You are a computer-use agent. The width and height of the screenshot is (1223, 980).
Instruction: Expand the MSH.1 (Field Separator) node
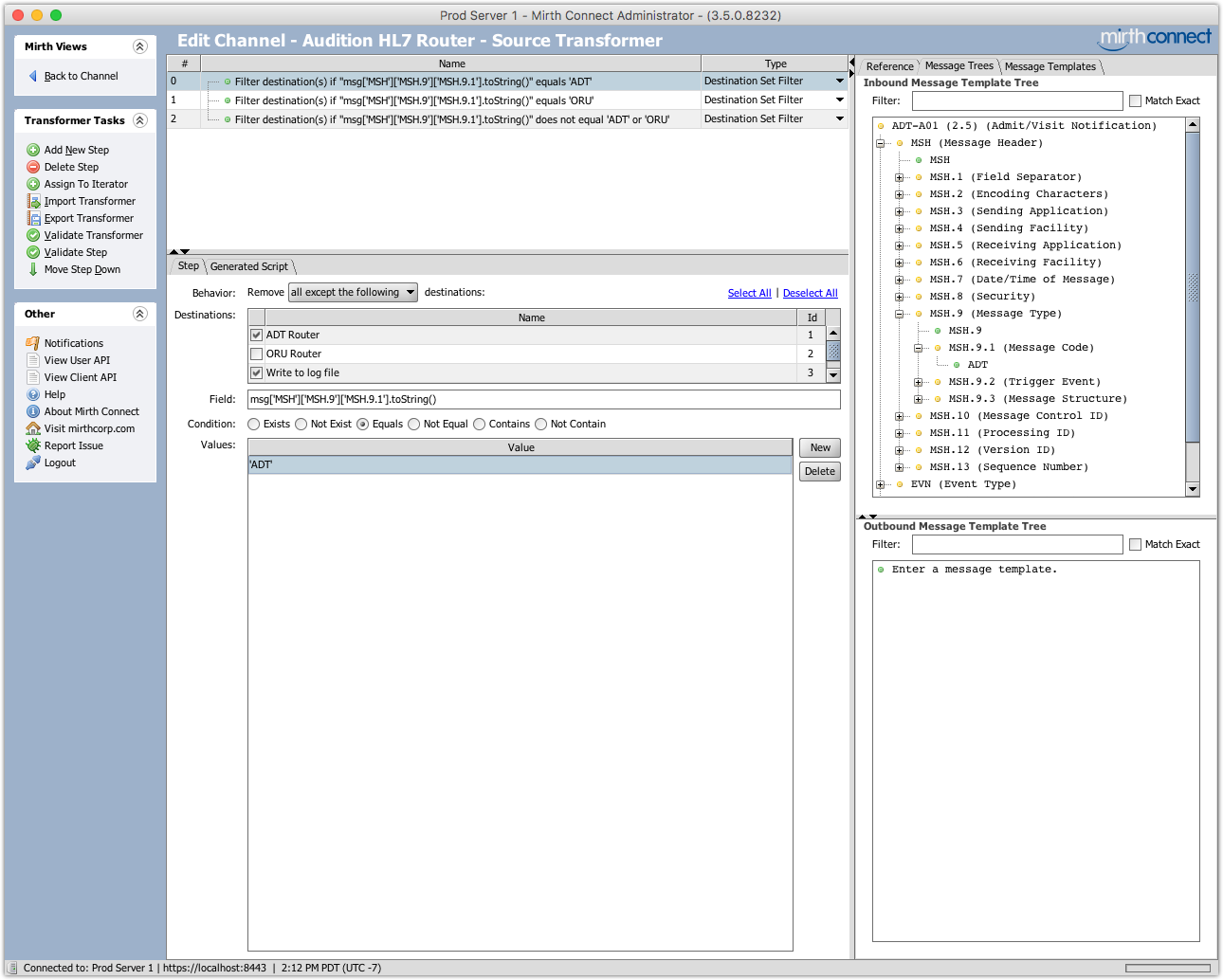tap(899, 177)
